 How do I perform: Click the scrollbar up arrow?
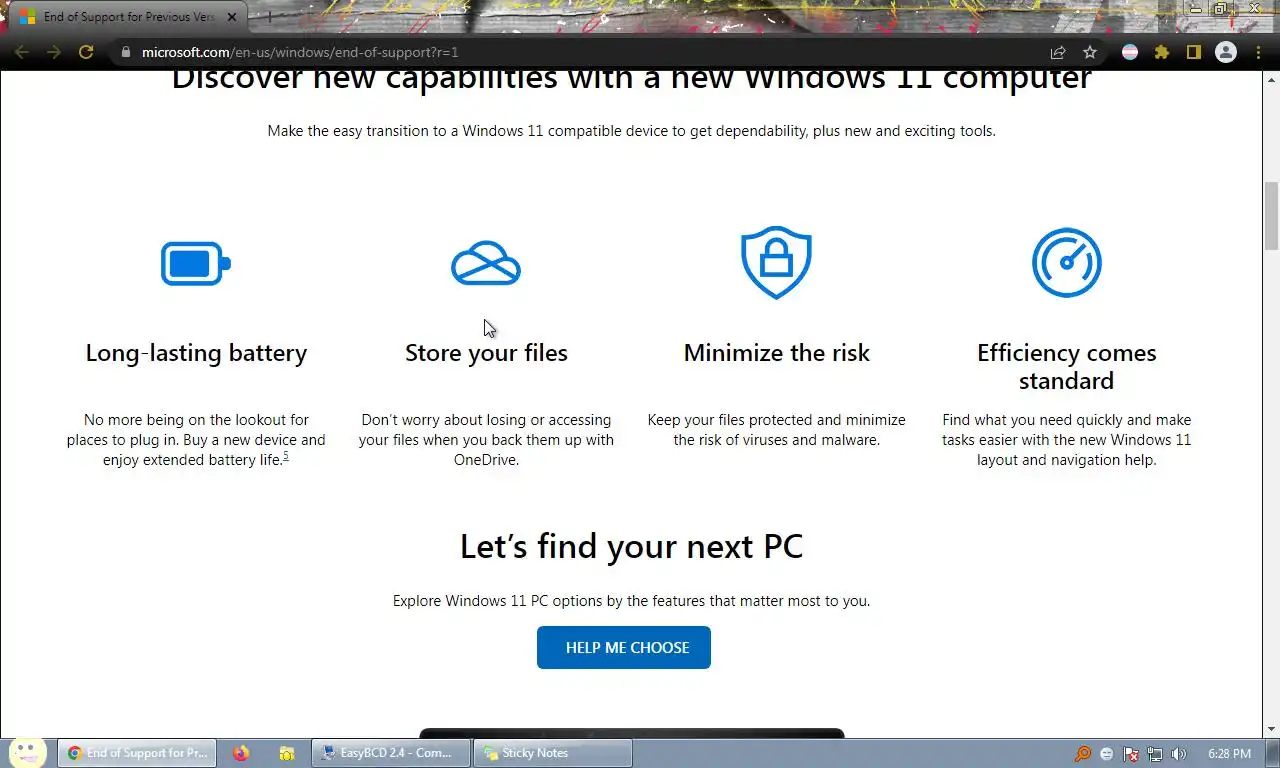[1272, 79]
